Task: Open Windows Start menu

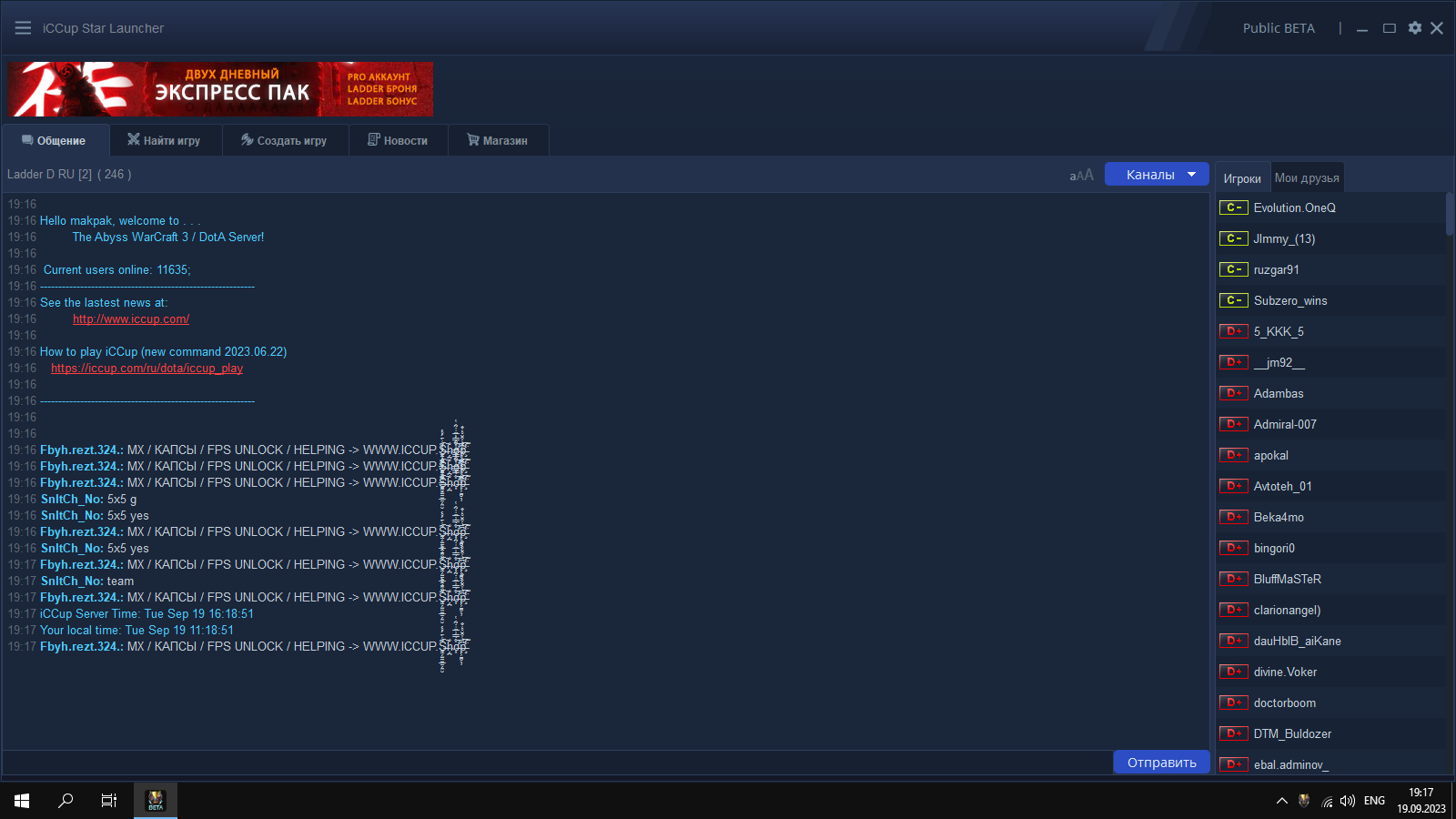Action: pyautogui.click(x=22, y=801)
